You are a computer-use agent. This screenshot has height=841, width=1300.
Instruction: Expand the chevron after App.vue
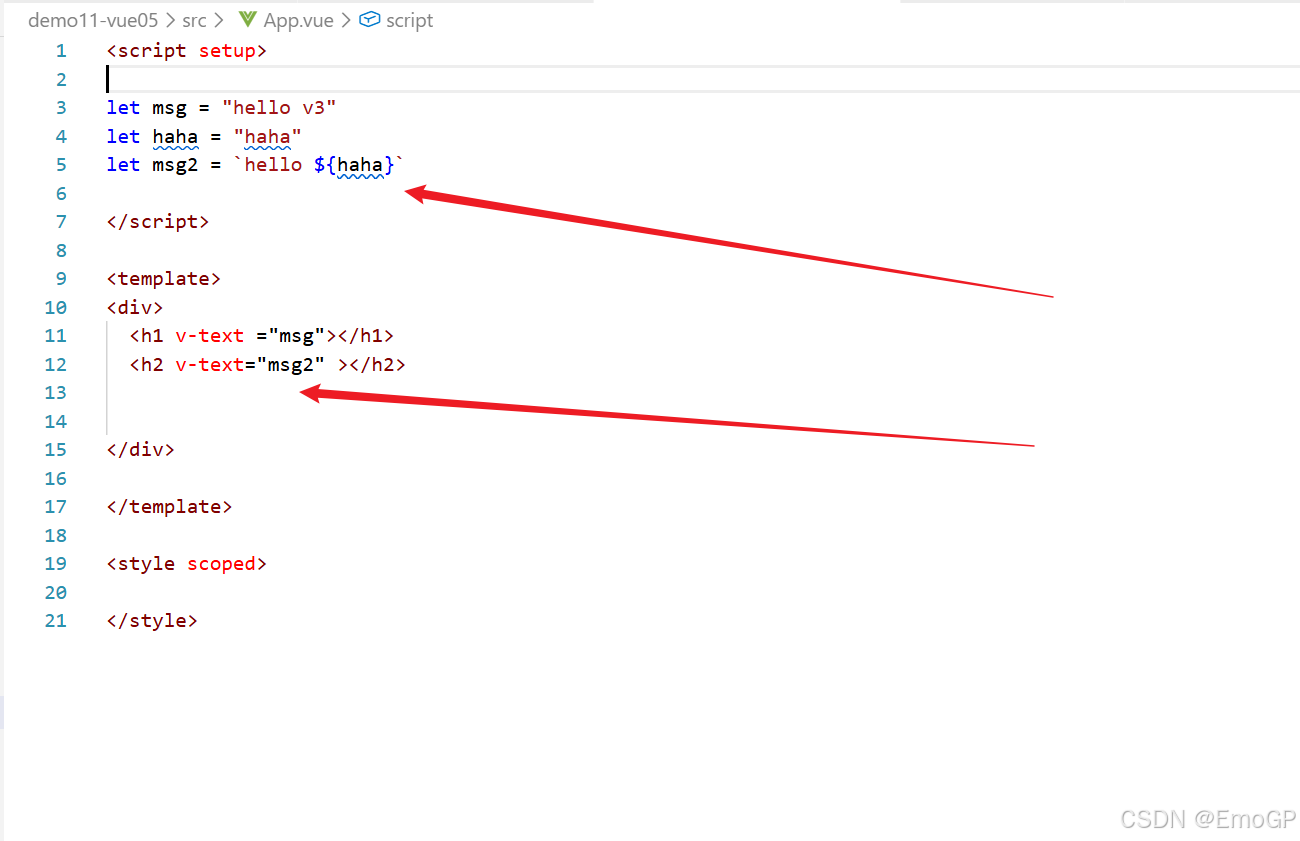click(346, 20)
